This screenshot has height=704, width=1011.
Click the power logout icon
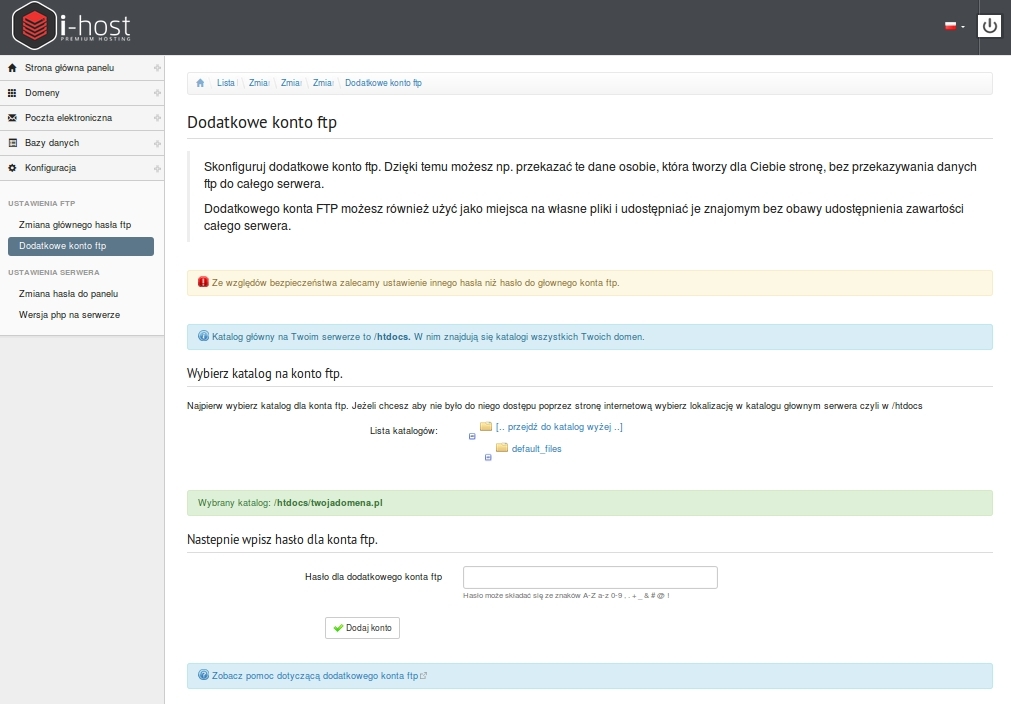(989, 26)
